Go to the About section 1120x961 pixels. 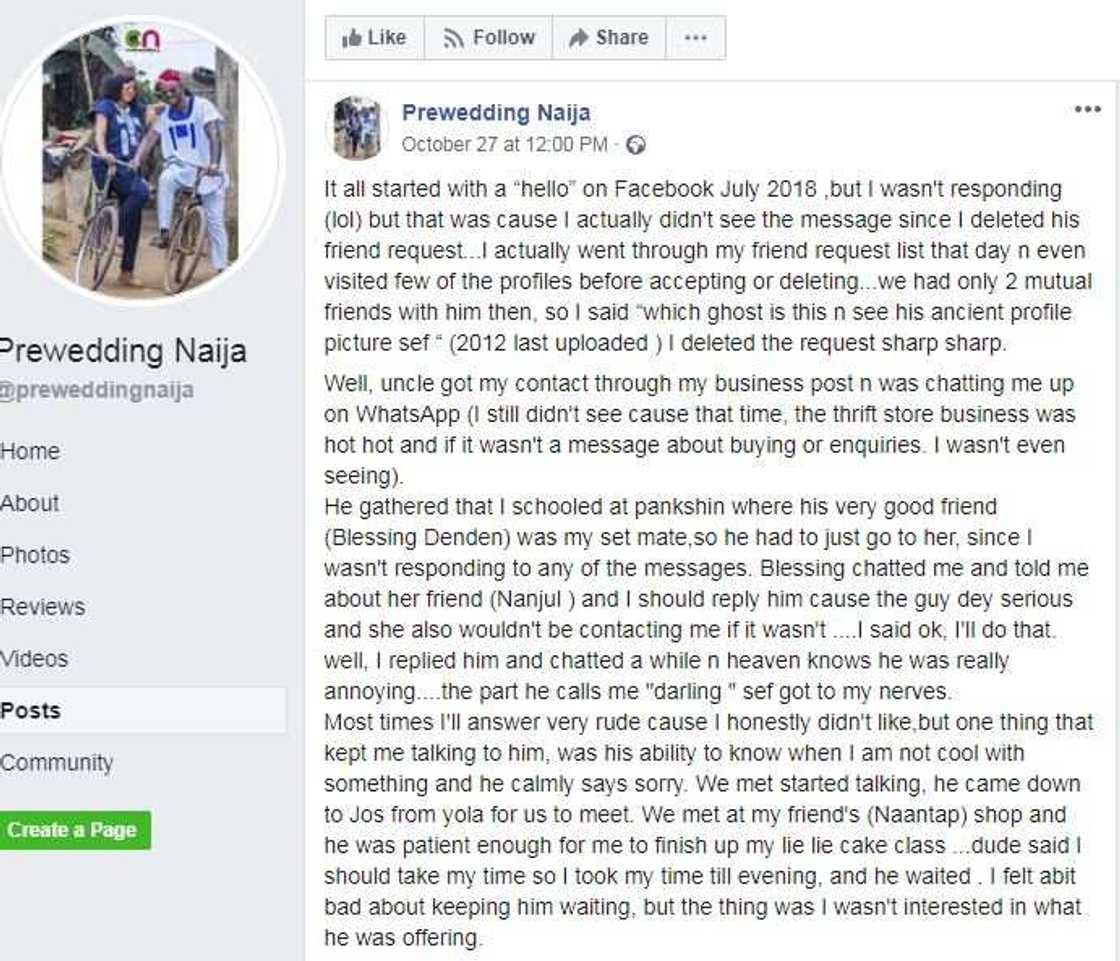(x=30, y=503)
